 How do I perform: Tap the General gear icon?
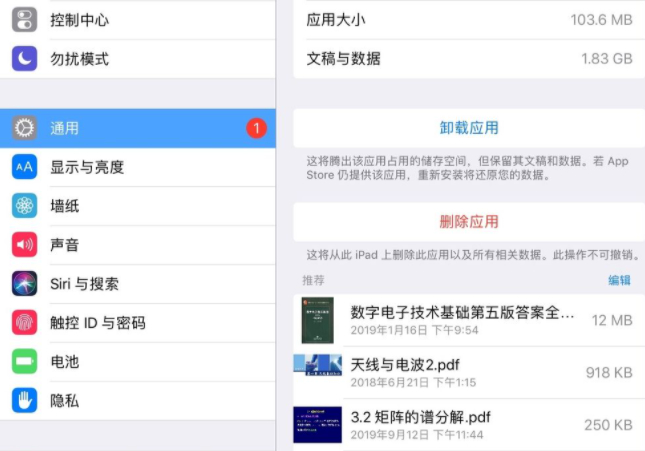(24, 128)
